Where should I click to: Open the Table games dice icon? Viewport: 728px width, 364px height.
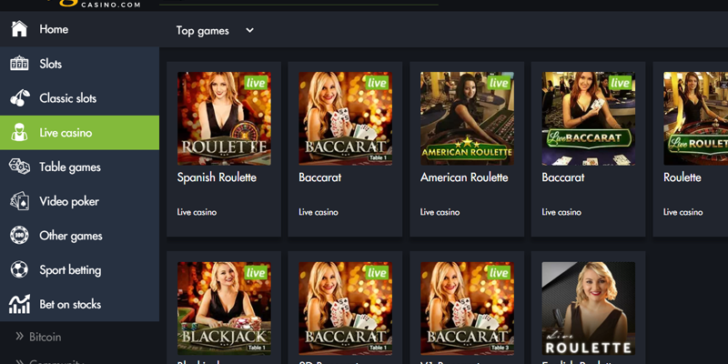(x=20, y=166)
